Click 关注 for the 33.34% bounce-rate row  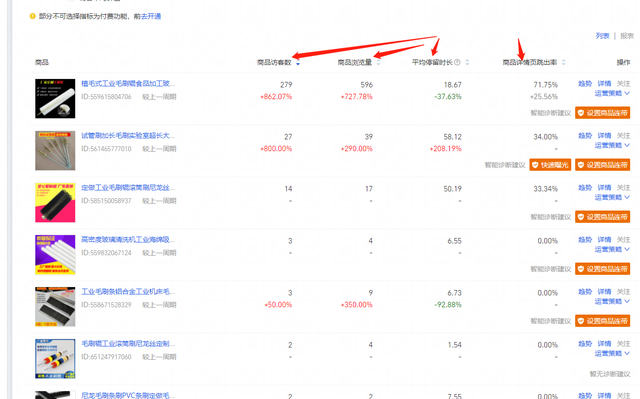pyautogui.click(x=623, y=188)
